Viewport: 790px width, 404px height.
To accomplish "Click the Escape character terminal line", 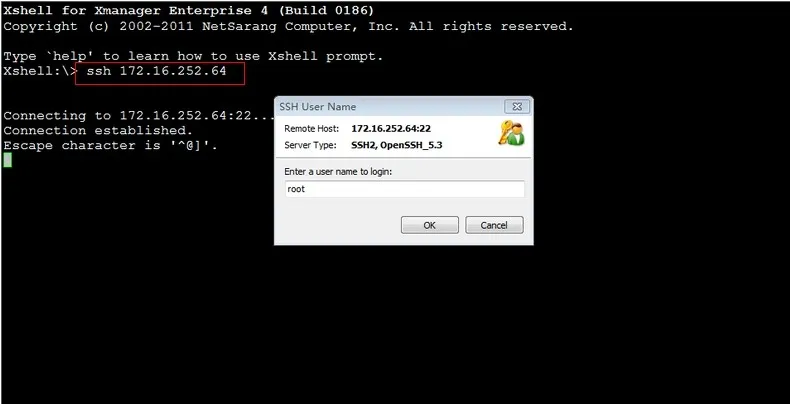I will click(x=110, y=146).
